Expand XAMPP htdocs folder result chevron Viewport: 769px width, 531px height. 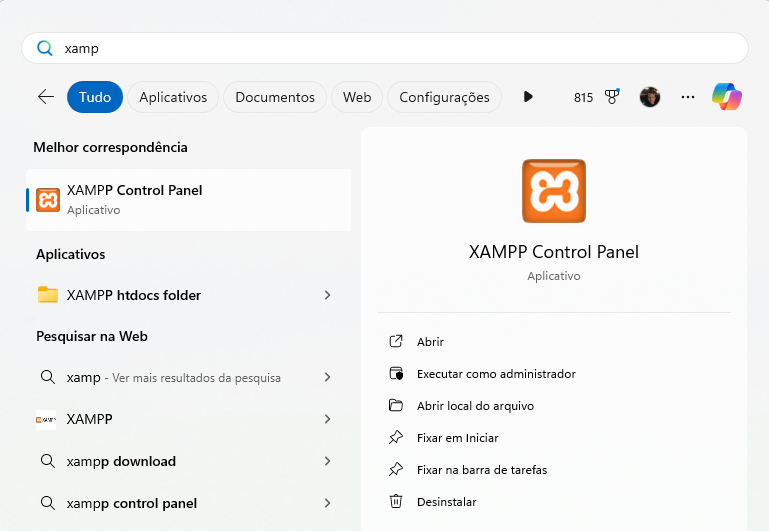[x=328, y=295]
